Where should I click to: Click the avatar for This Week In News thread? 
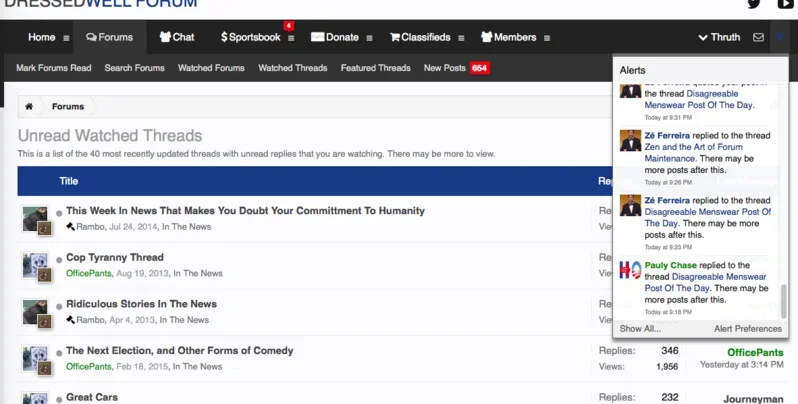point(36,219)
